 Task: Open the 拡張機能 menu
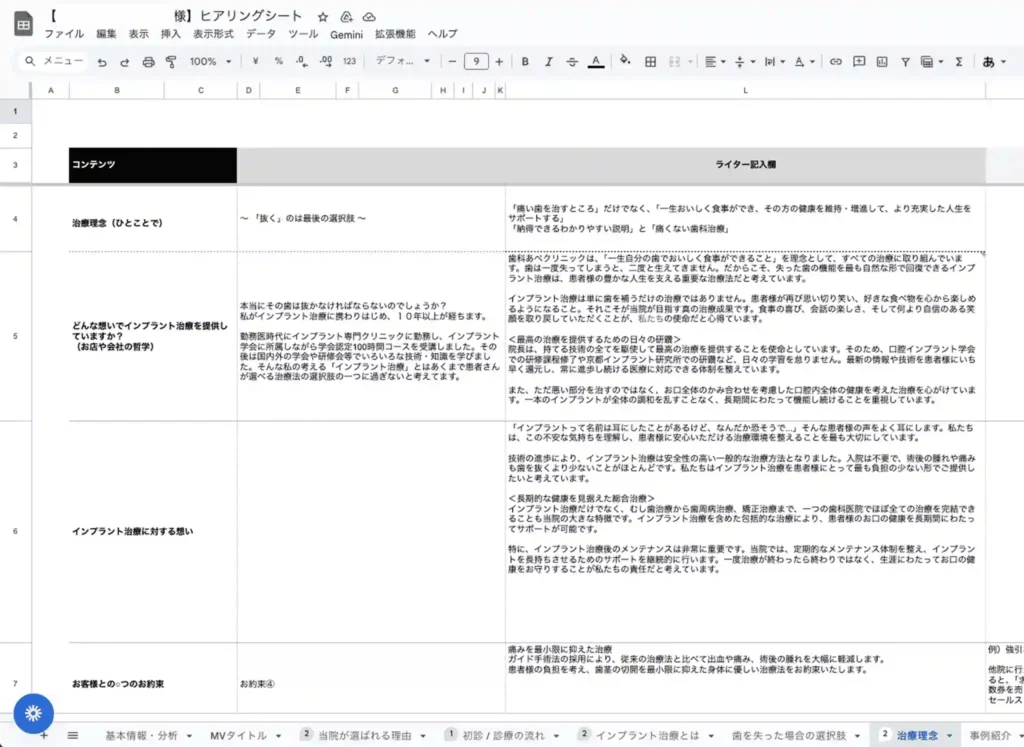point(395,34)
